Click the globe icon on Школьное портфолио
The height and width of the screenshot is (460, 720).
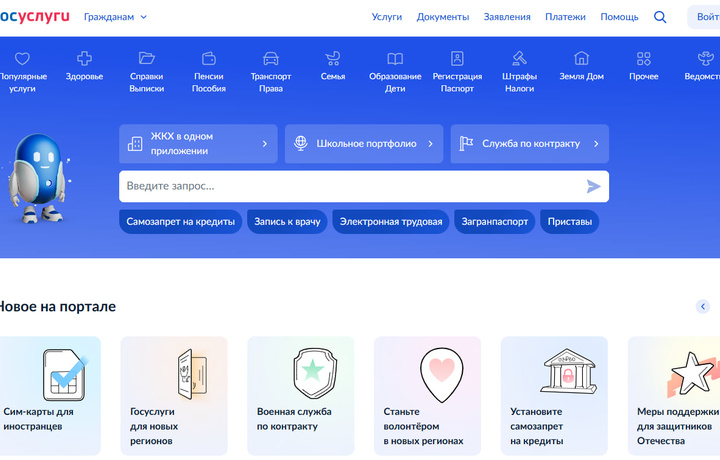pos(301,143)
